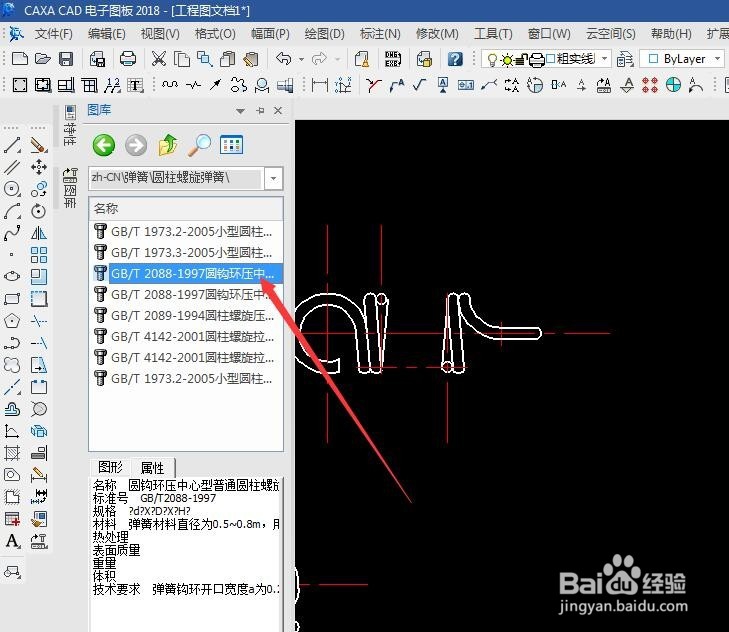Select the rectangle tool
Image resolution: width=729 pixels, height=632 pixels.
point(12,299)
